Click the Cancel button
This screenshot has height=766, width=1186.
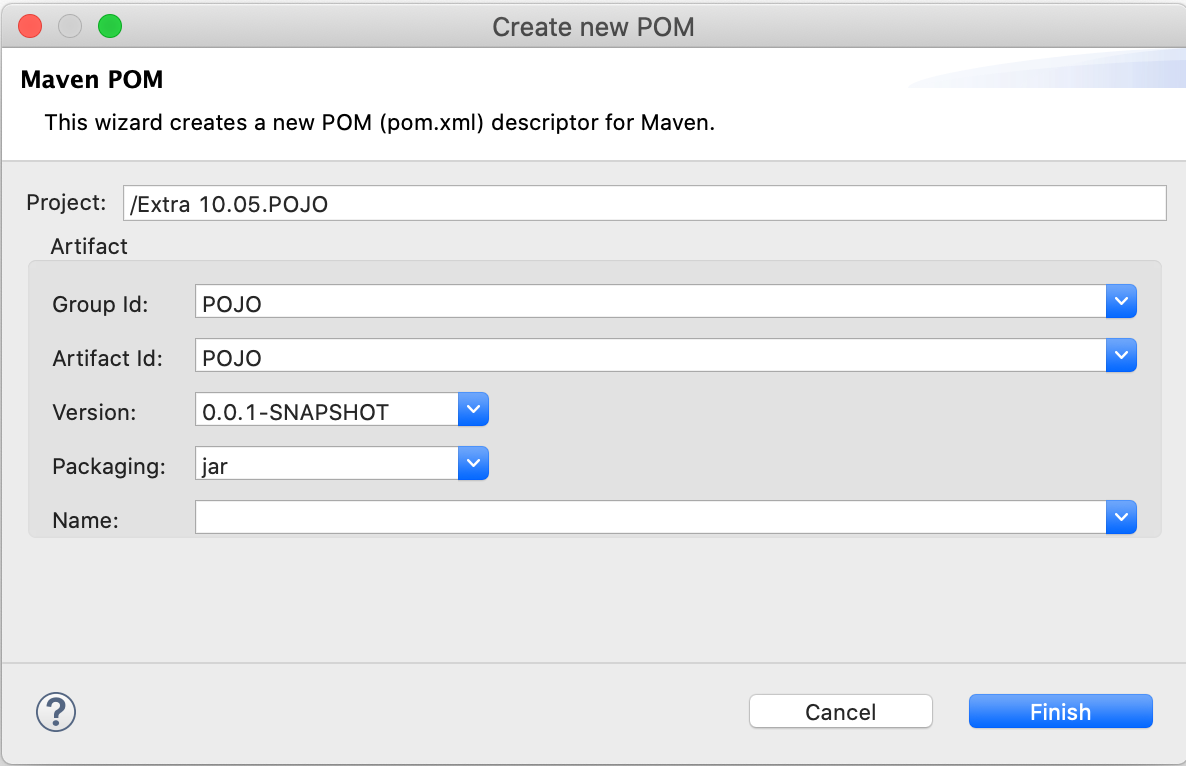[x=840, y=712]
